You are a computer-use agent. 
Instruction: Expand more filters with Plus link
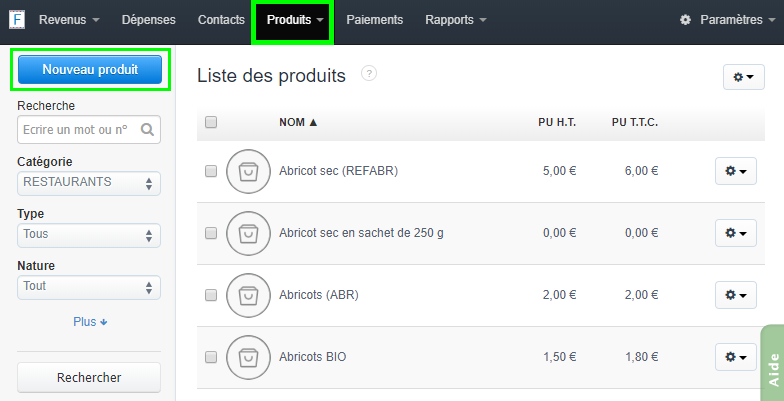[89, 322]
